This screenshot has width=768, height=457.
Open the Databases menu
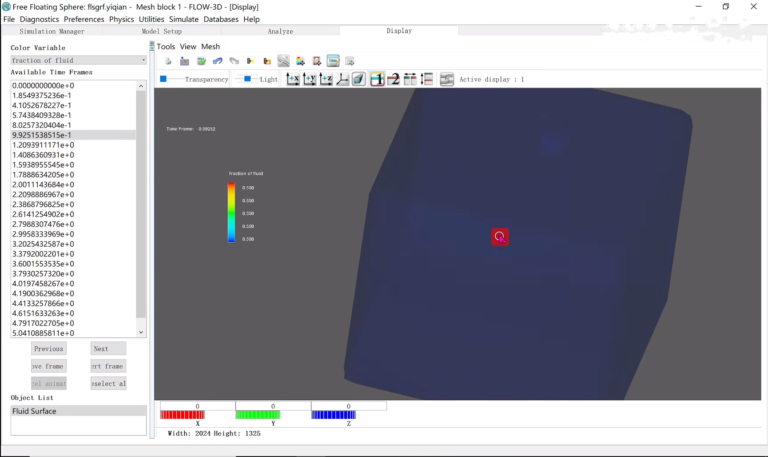(221, 19)
